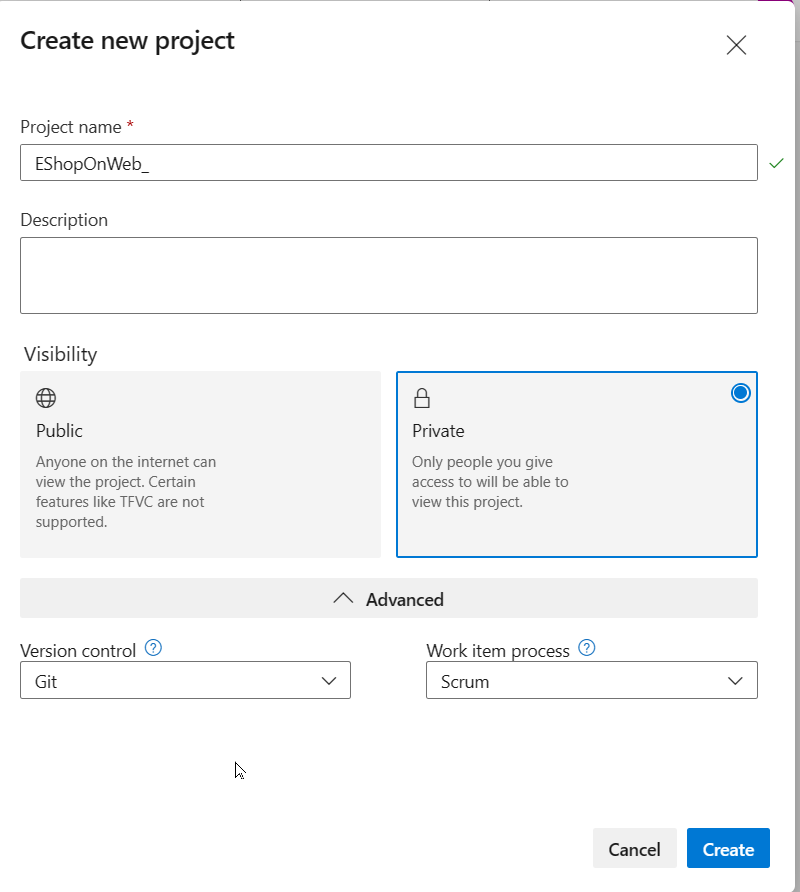Click the dropdown arrow on the Git selector
Viewport: 800px width, 892px height.
point(330,680)
